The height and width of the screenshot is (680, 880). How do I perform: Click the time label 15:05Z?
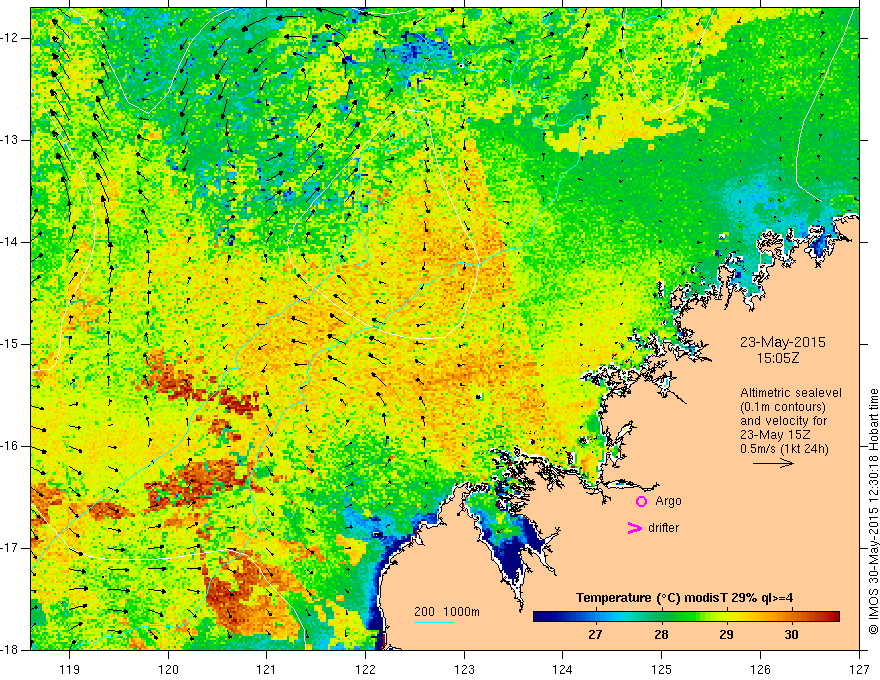point(777,358)
